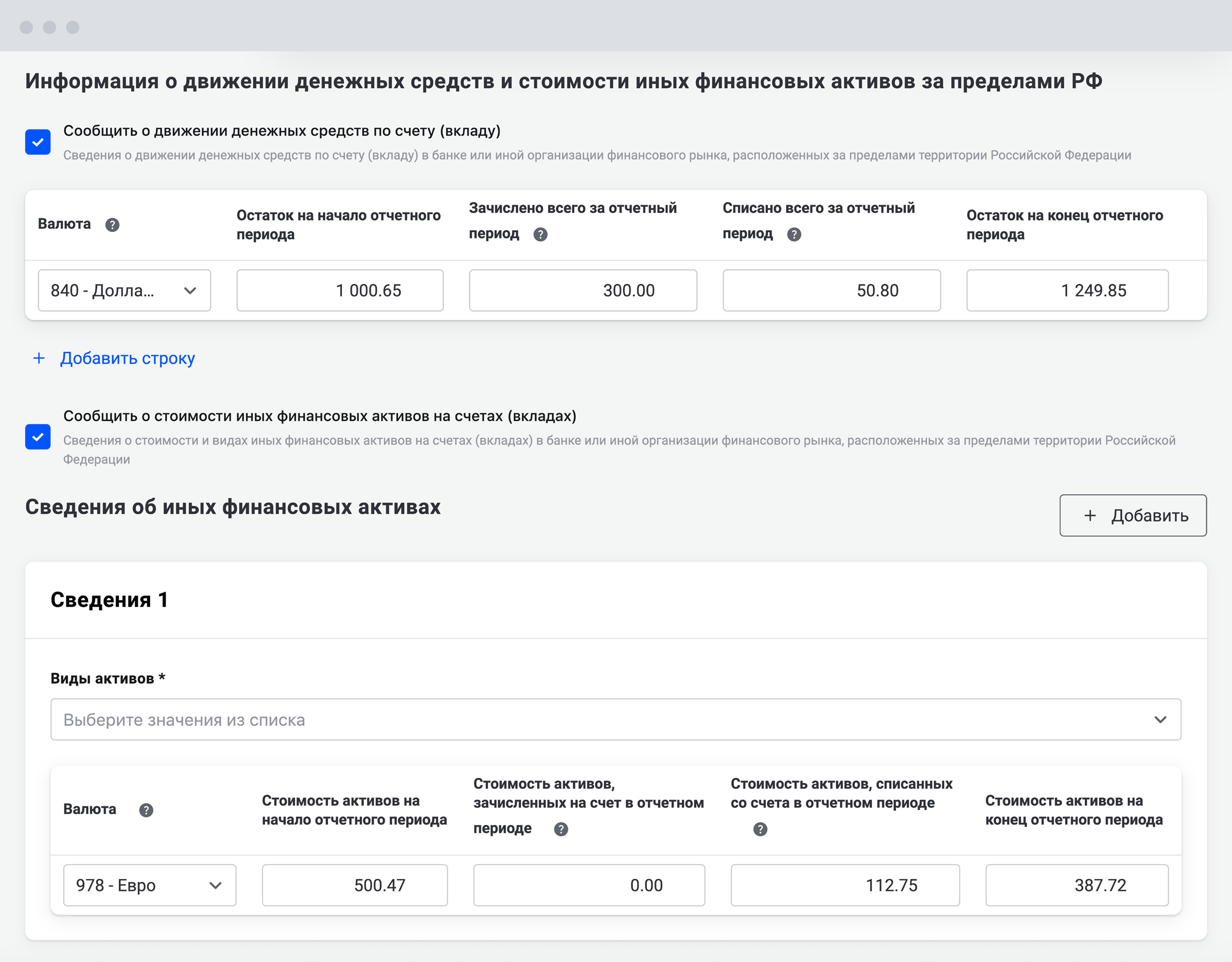The width and height of the screenshot is (1232, 962).
Task: Expand Виды активов selection list
Action: [616, 719]
